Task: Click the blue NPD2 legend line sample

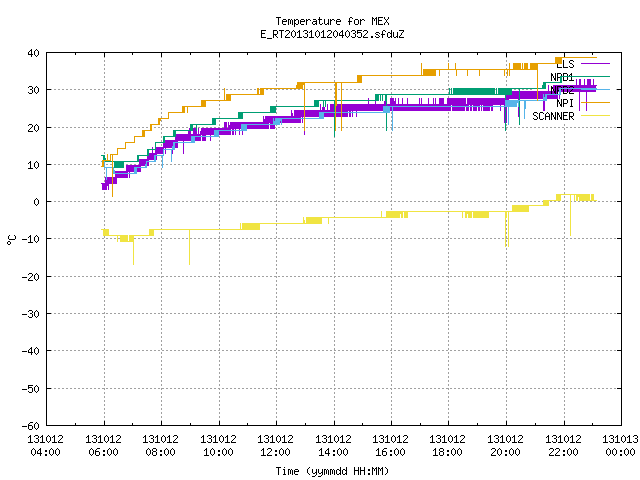Action: pos(595,89)
